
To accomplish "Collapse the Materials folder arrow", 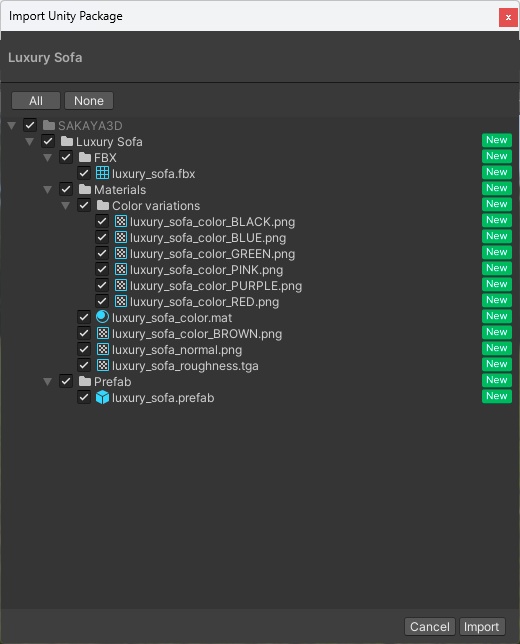I will point(48,190).
